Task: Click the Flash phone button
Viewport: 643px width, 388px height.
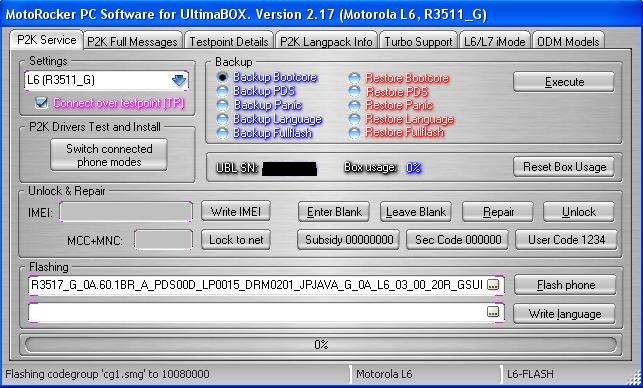Action: [565, 285]
